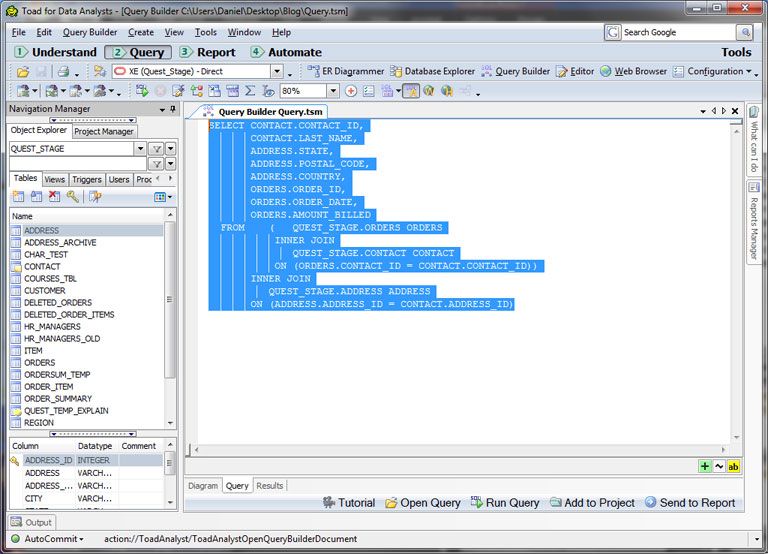Toggle the highlighted SQL view button in the toolbar
Screen dimensions: 768x554
(x=411, y=91)
